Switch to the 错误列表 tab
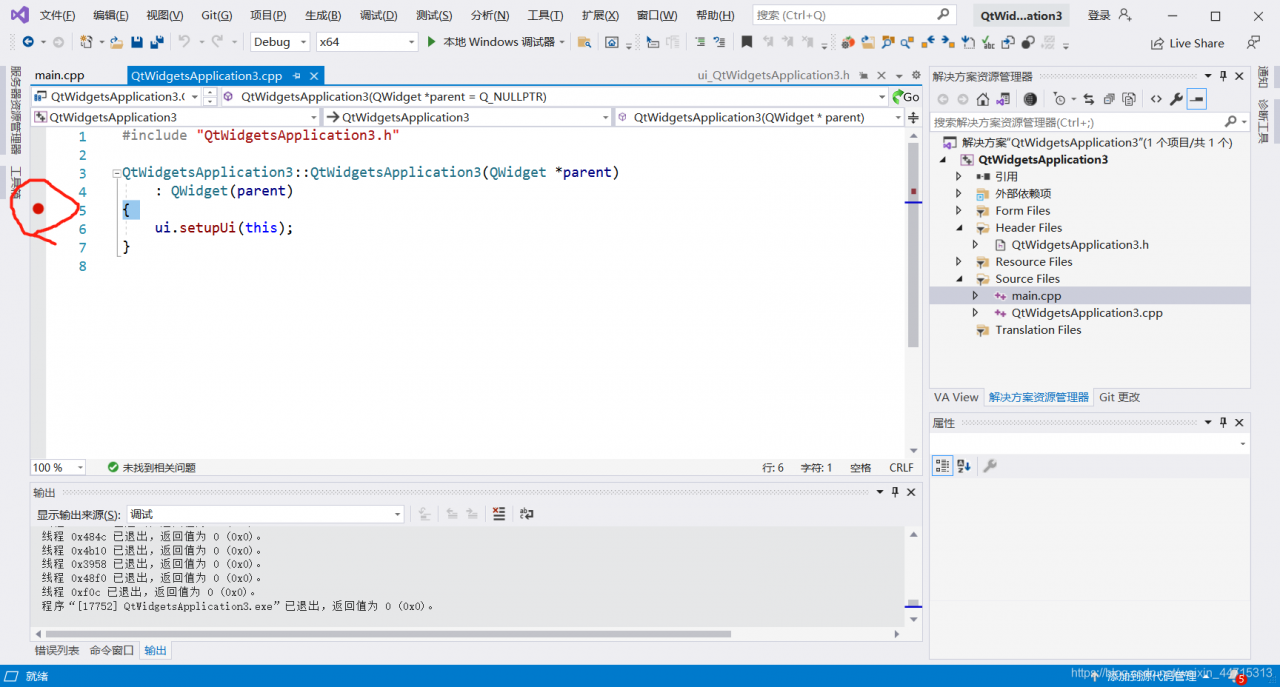This screenshot has height=687, width=1280. [x=57, y=650]
